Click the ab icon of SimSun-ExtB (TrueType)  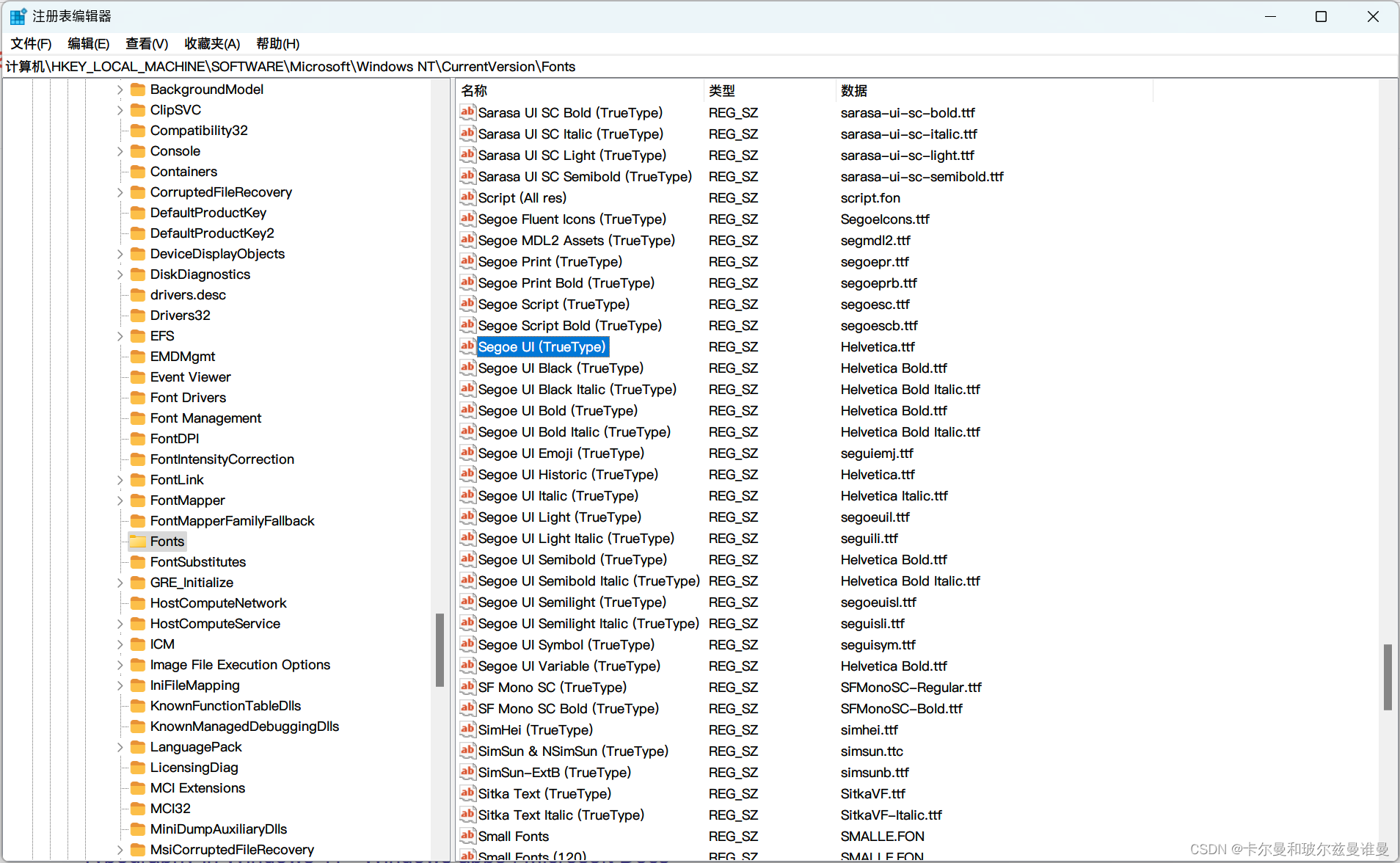(x=467, y=772)
